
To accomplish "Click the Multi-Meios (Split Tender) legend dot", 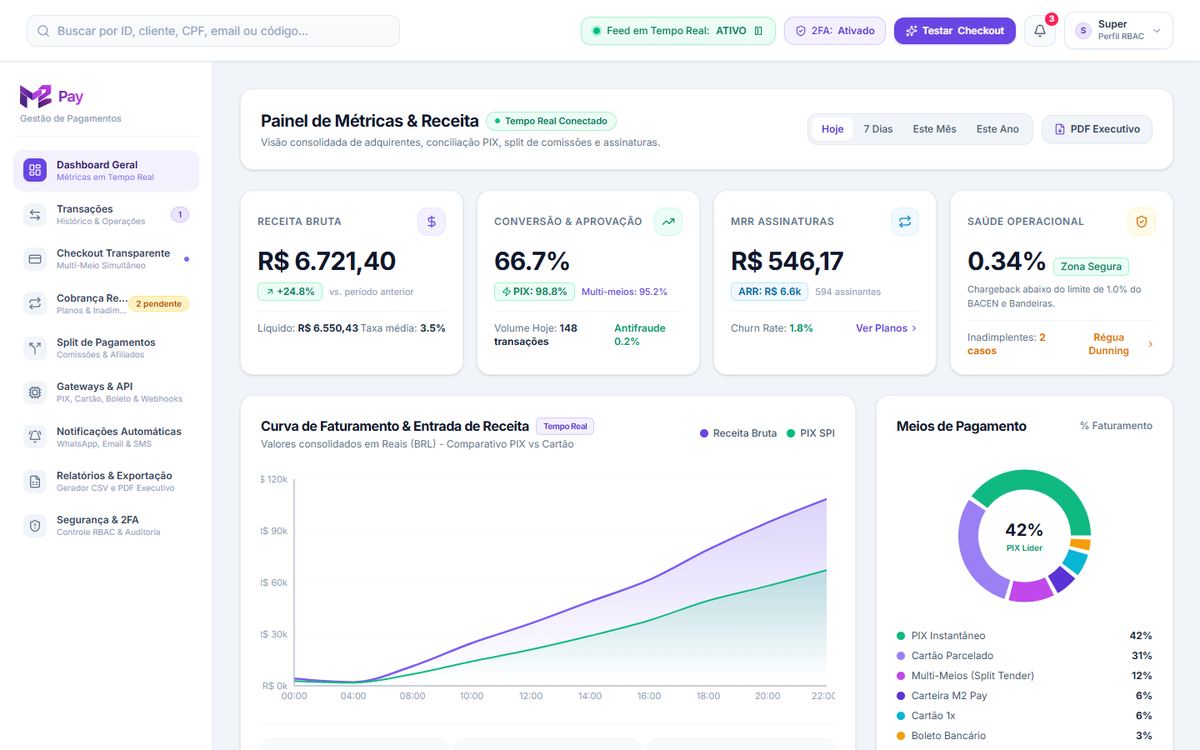I will [x=901, y=676].
